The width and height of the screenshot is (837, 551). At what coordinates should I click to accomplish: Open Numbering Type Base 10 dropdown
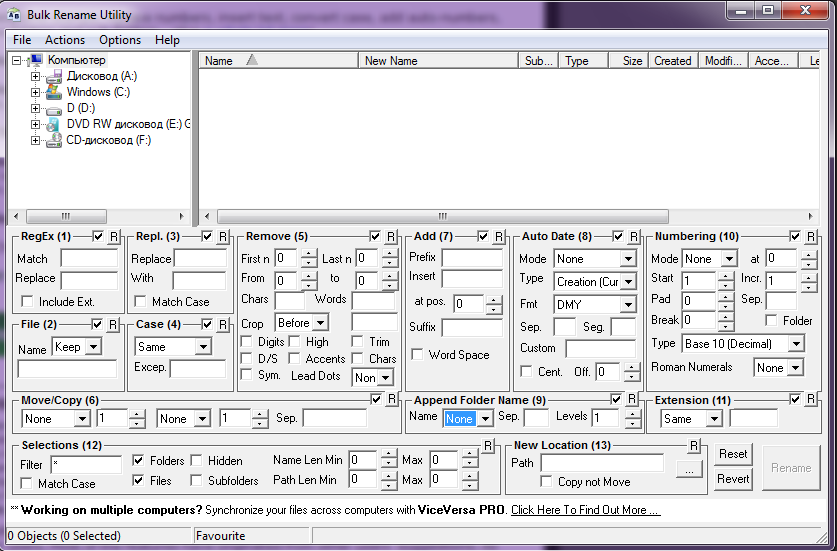tap(796, 343)
